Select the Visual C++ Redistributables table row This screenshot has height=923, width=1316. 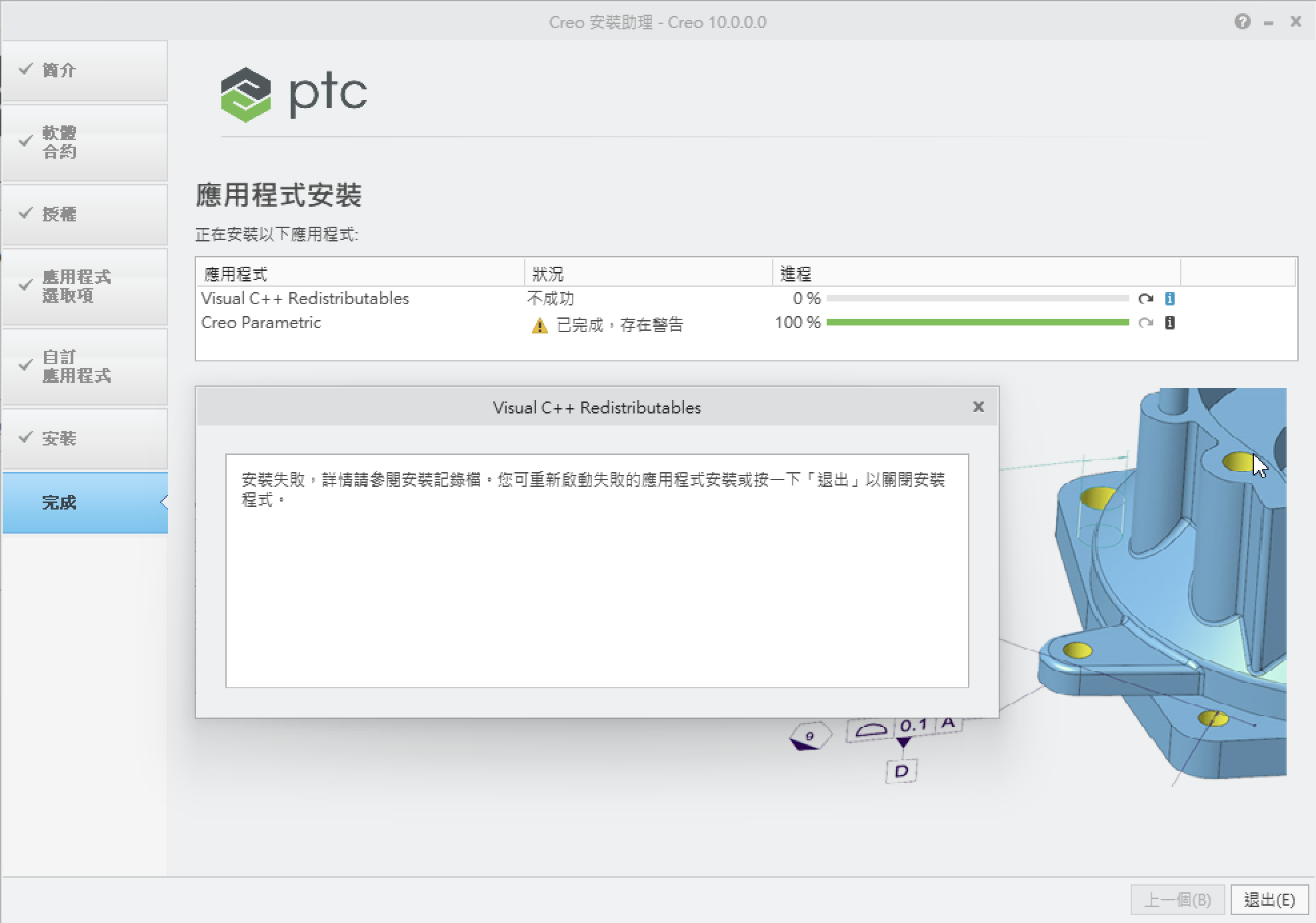pos(305,298)
